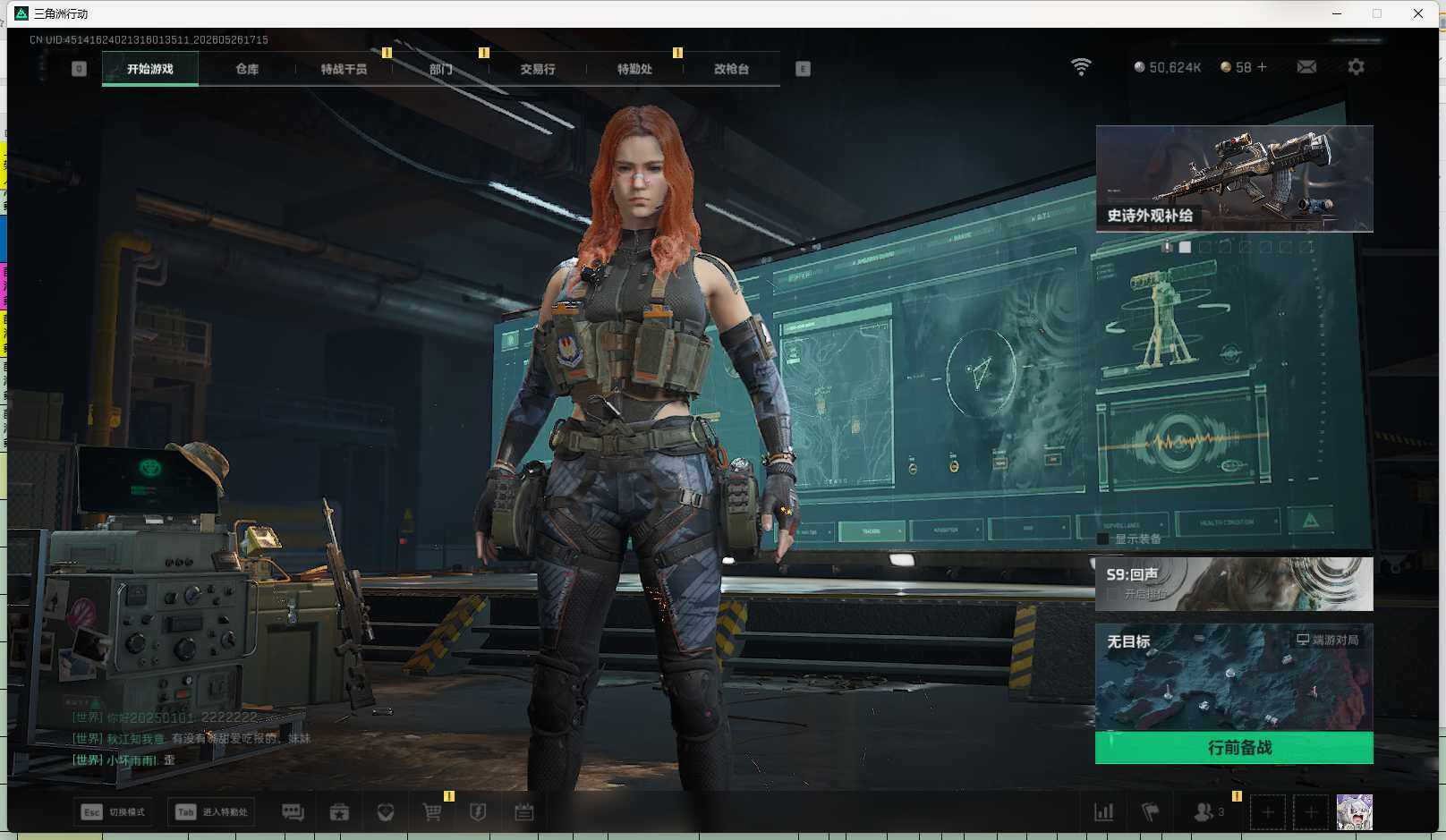Switch to the 特战干员 tab
The width and height of the screenshot is (1446, 840).
point(344,69)
